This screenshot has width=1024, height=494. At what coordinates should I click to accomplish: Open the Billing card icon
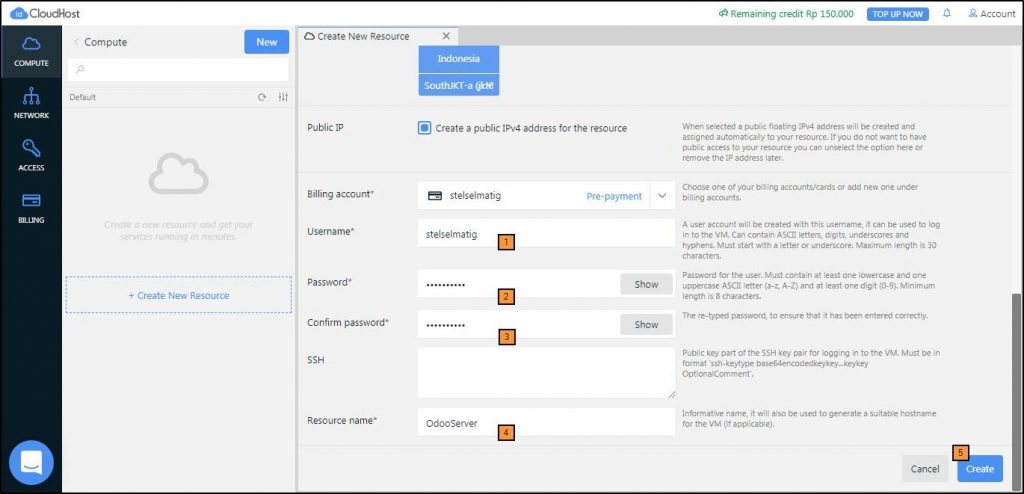(x=31, y=205)
